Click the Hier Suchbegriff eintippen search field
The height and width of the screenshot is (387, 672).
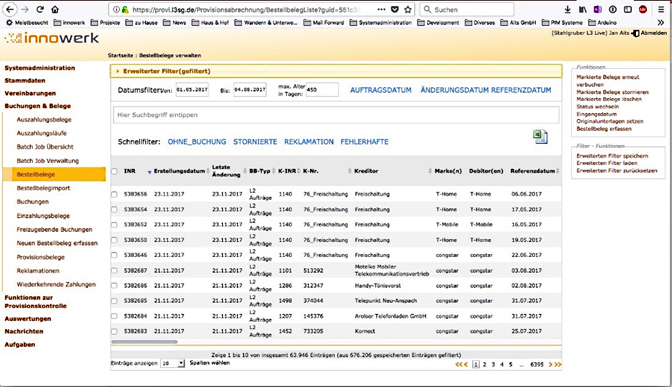pos(336,115)
